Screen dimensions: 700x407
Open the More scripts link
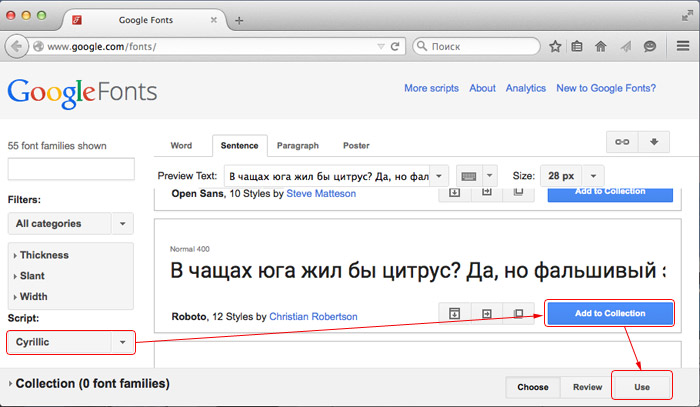[431, 88]
